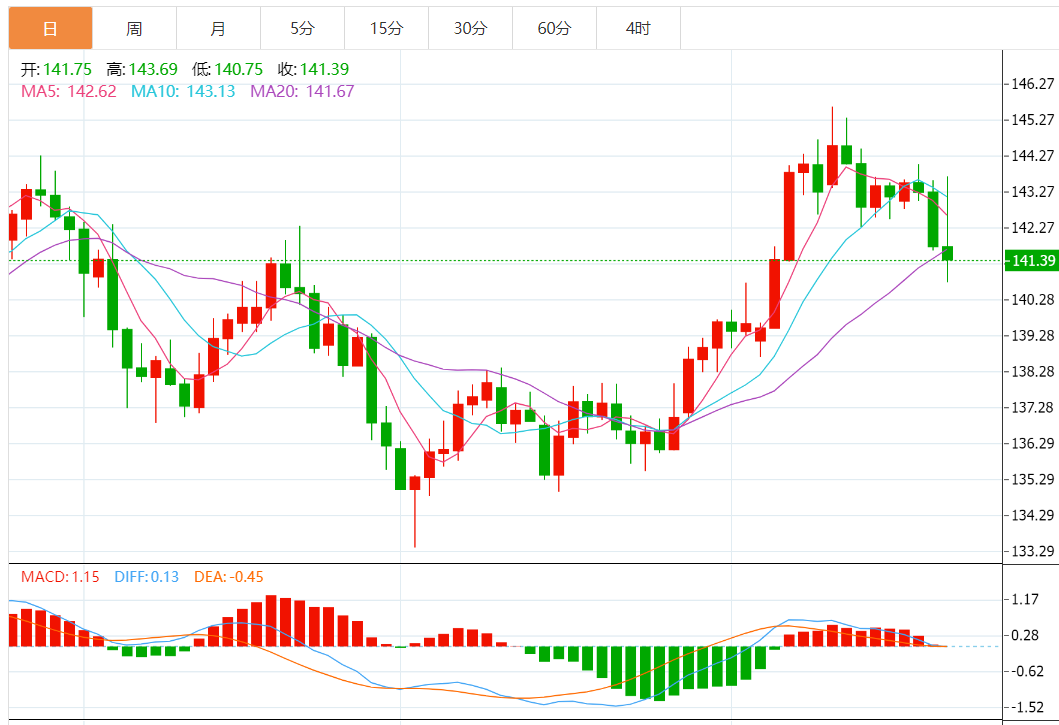Click the 143.27 price axis label
The height and width of the screenshot is (725, 1059).
point(1032,191)
